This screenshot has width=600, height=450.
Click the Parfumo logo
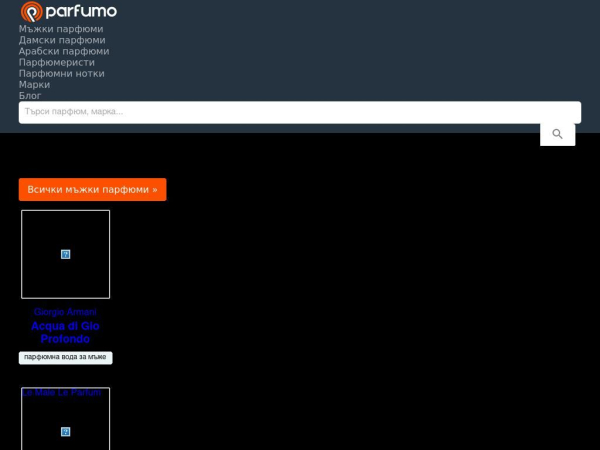click(x=69, y=11)
